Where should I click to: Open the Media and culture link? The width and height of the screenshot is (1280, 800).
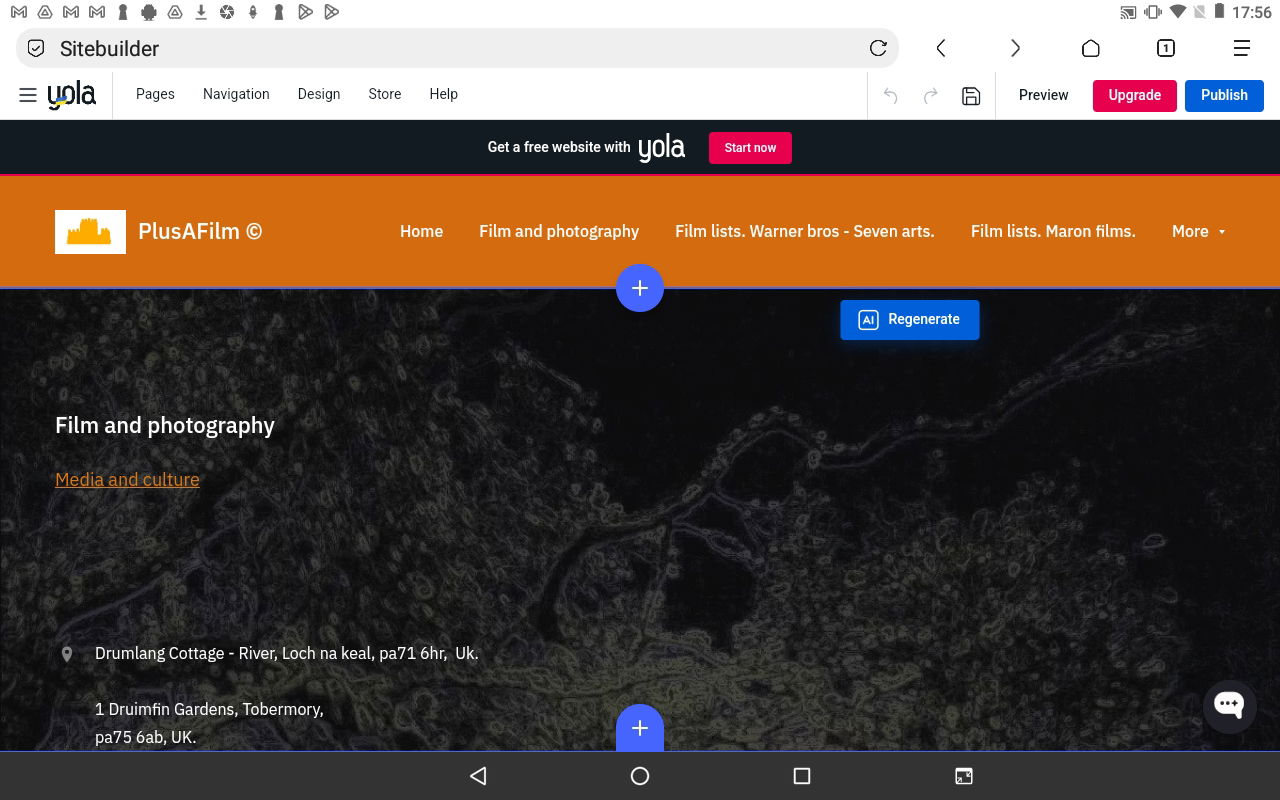127,479
